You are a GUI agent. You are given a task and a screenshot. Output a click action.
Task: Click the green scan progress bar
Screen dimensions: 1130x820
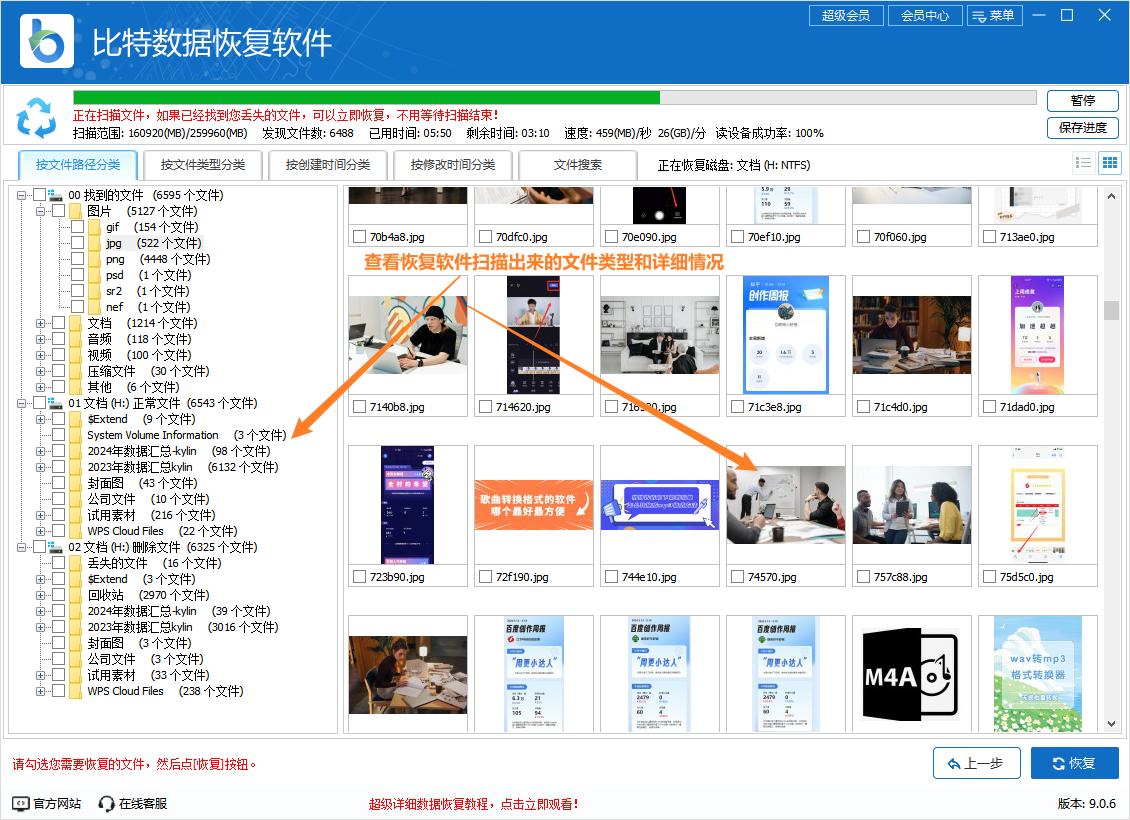366,98
